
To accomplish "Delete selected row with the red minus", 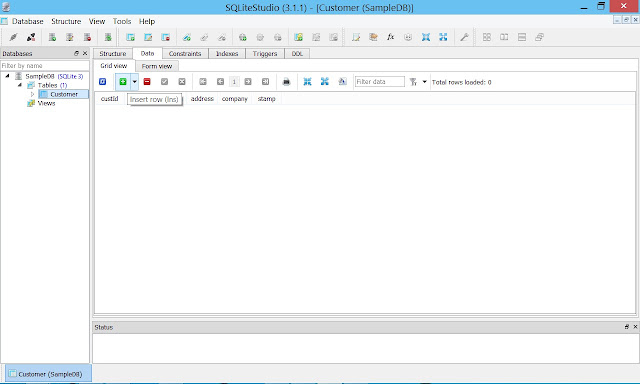I will coord(147,82).
